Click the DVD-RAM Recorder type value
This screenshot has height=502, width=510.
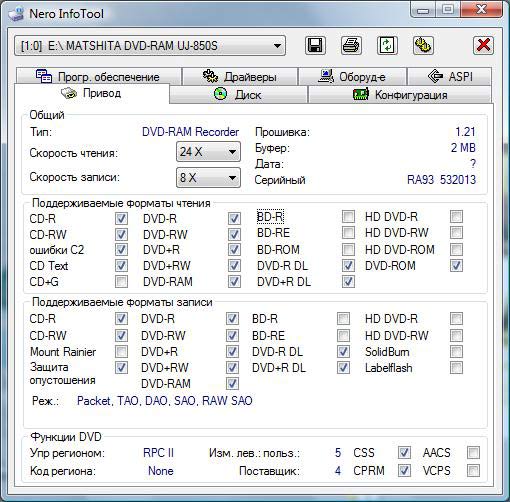coord(190,132)
